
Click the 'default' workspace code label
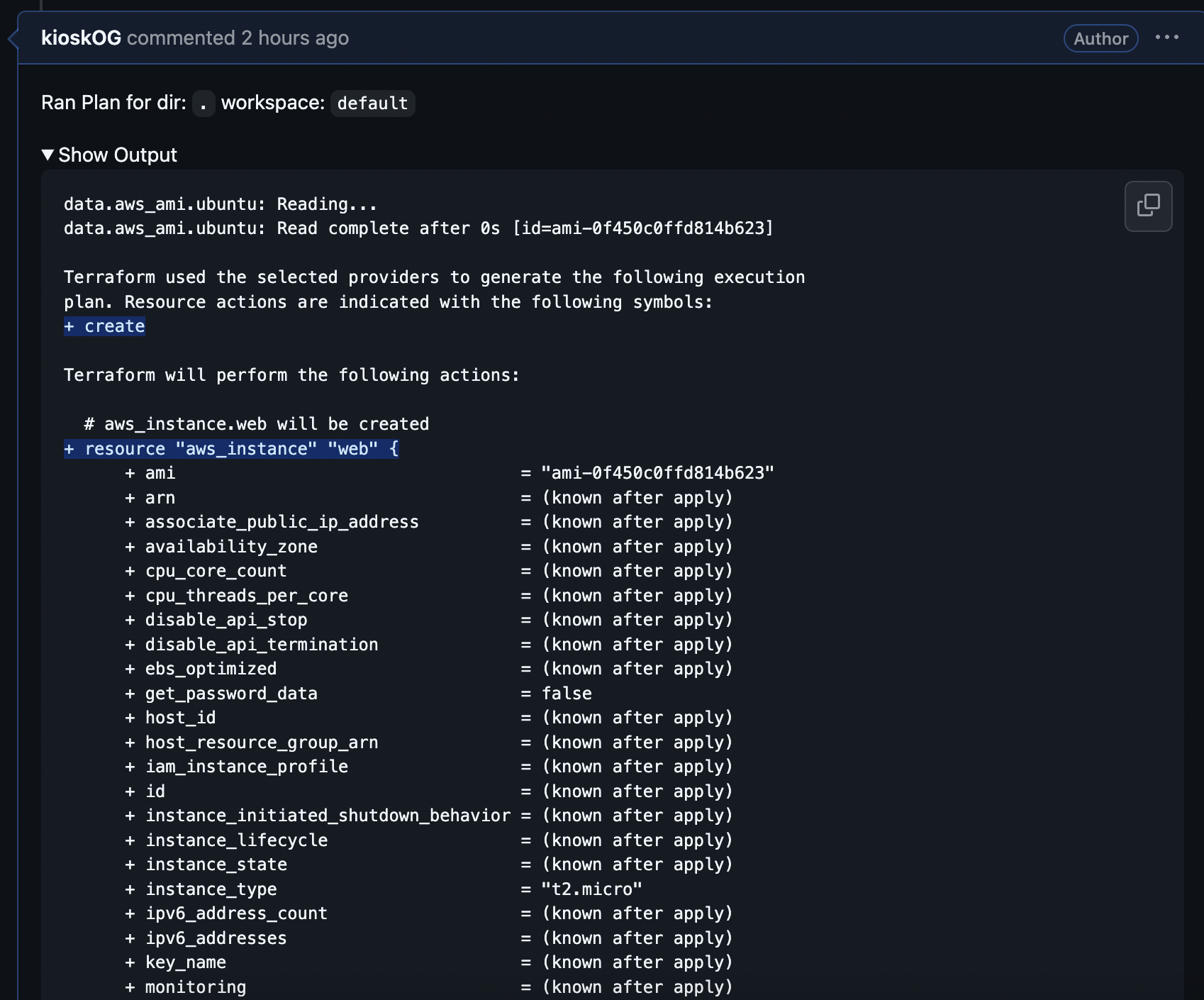pos(372,104)
